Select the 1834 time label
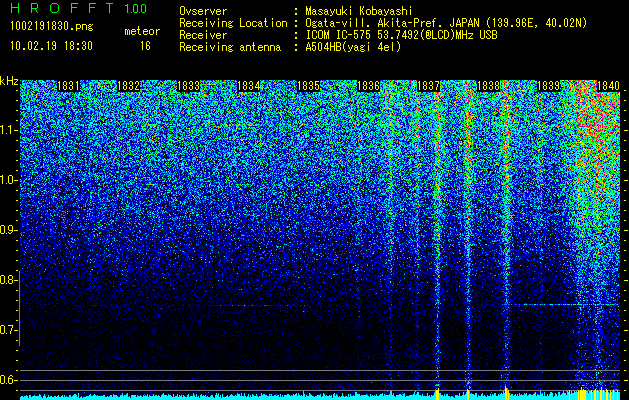 pos(249,86)
